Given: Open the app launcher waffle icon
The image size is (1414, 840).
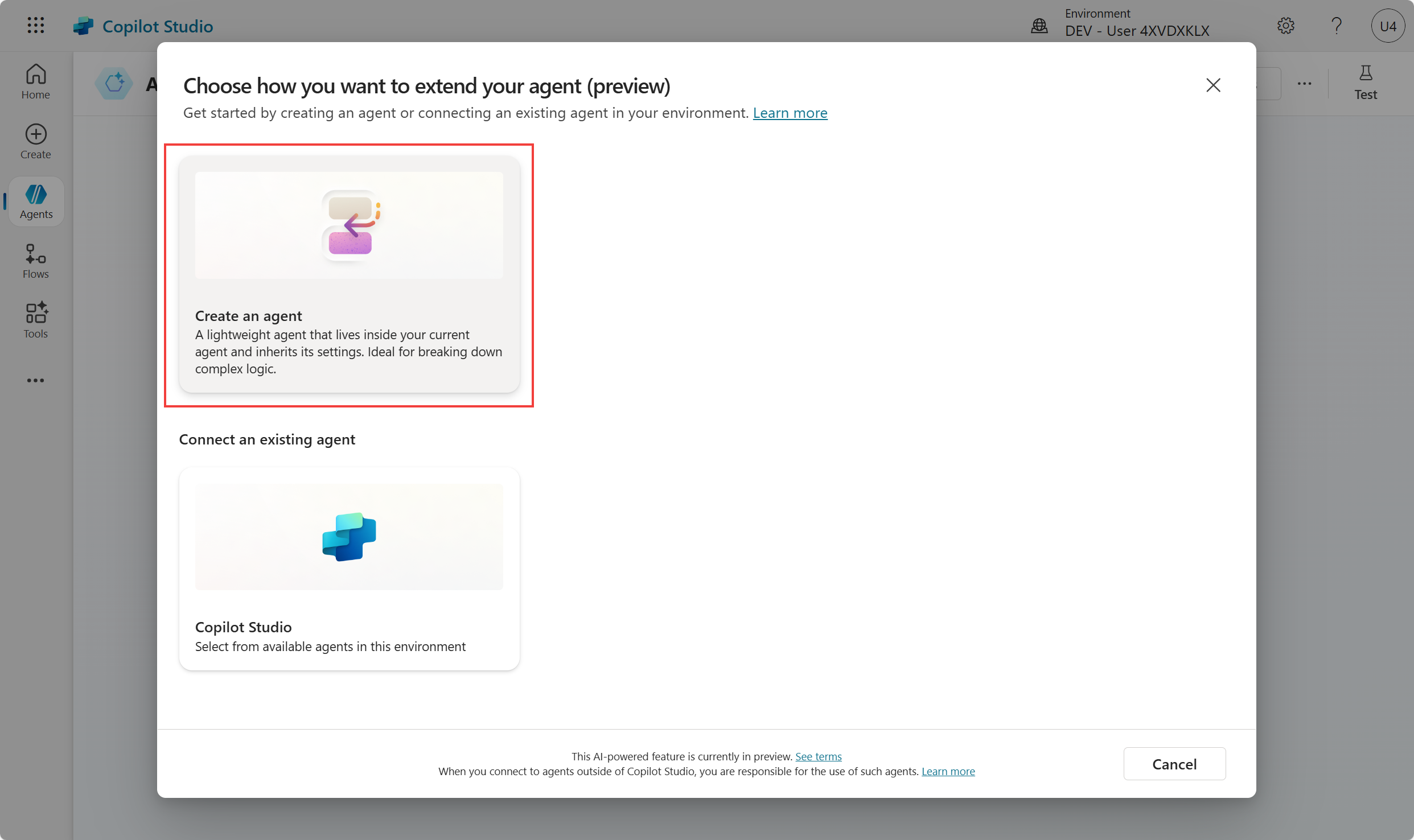Looking at the screenshot, I should (35, 25).
